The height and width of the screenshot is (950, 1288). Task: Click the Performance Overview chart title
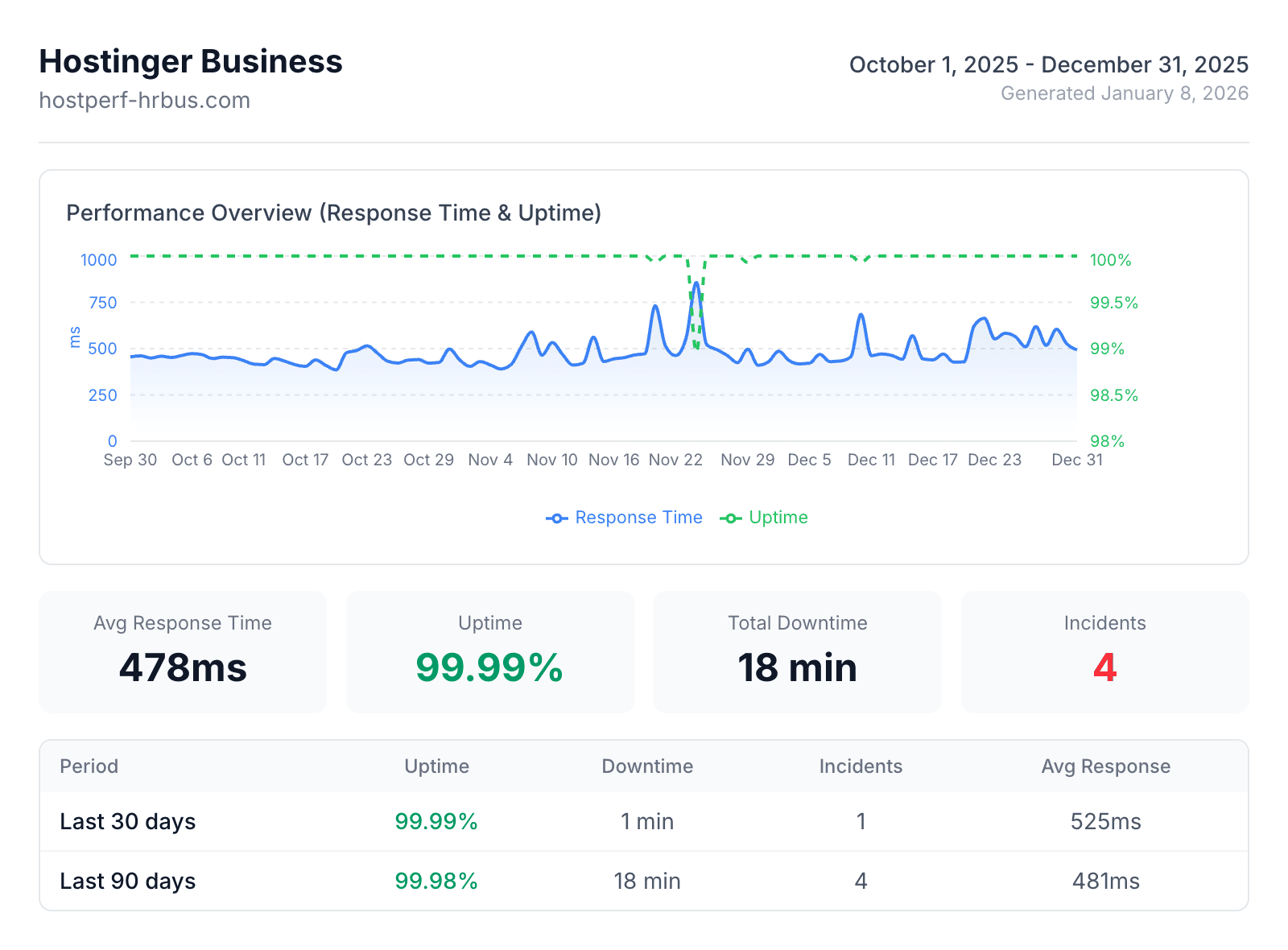click(x=333, y=213)
